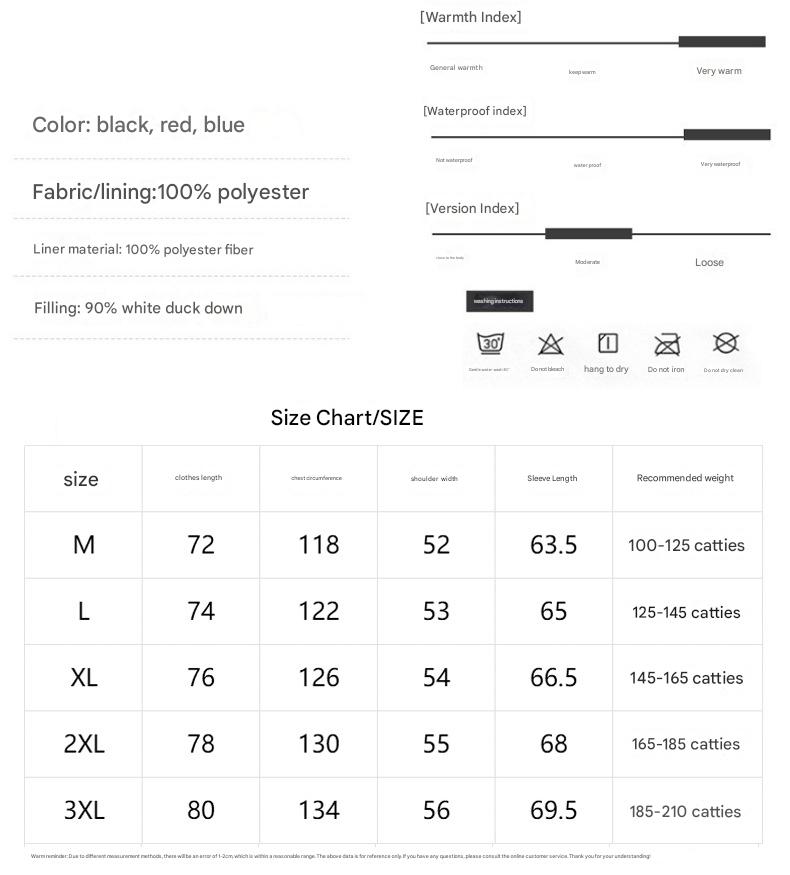This screenshot has width=790, height=875.
Task: Click the Loose label under Version Index
Action: click(709, 263)
